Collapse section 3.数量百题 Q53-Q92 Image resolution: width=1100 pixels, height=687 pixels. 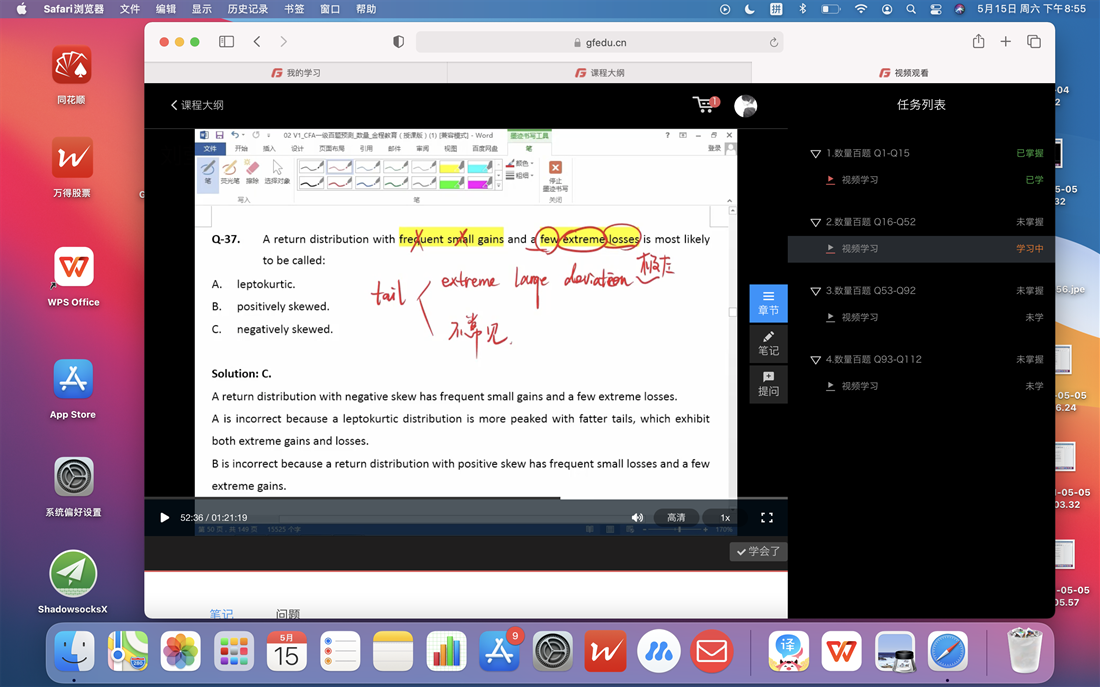tap(815, 291)
